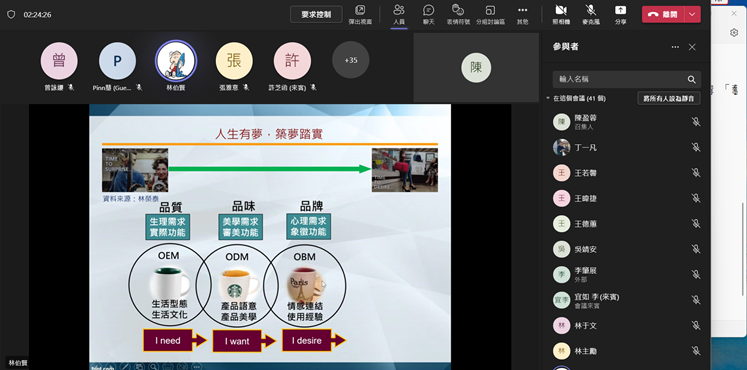Image resolution: width=747 pixels, height=370 pixels.
Task: Select the 人員 people tab
Action: [x=399, y=15]
